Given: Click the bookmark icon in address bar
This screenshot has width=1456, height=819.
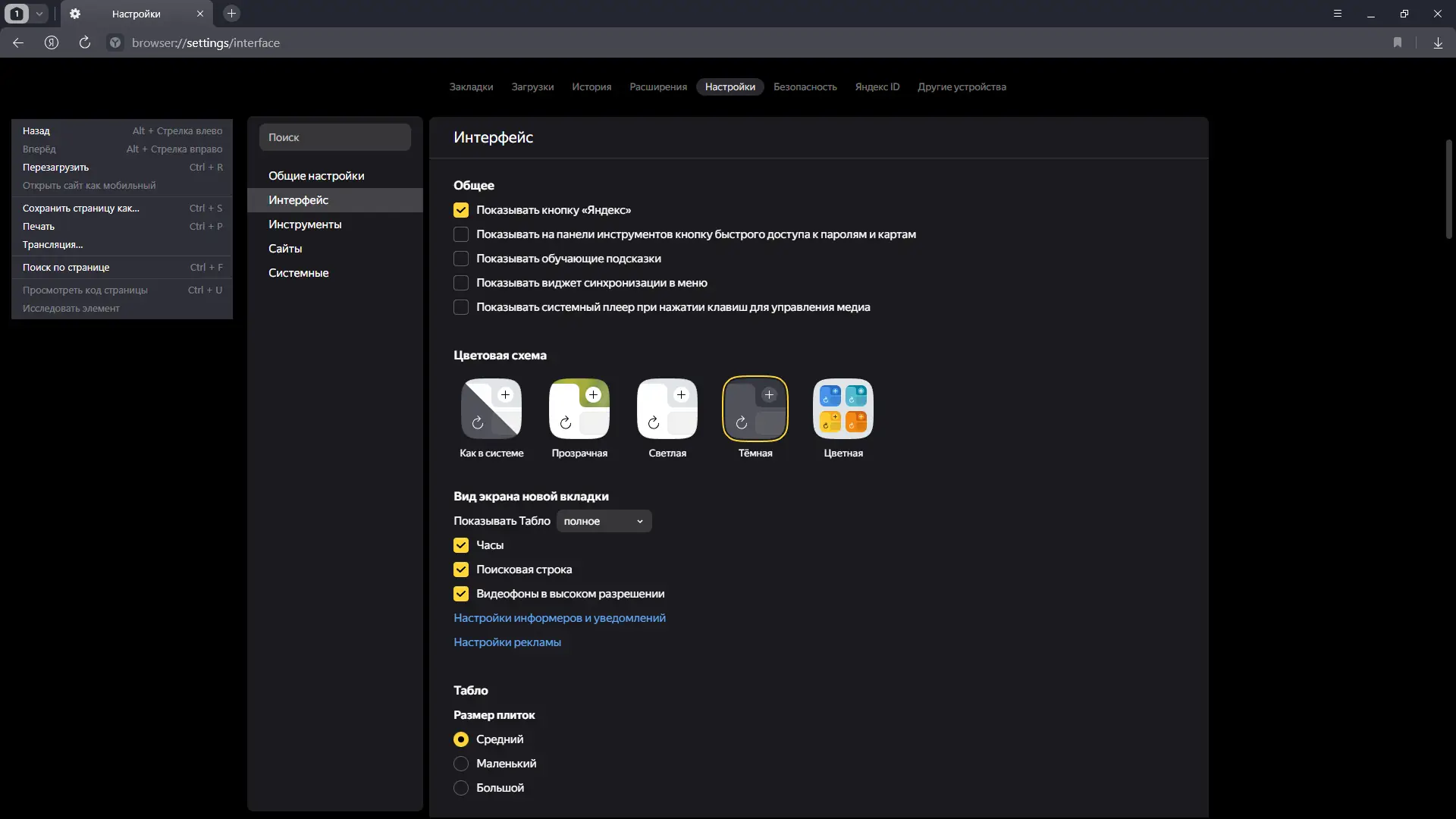Looking at the screenshot, I should [1398, 42].
